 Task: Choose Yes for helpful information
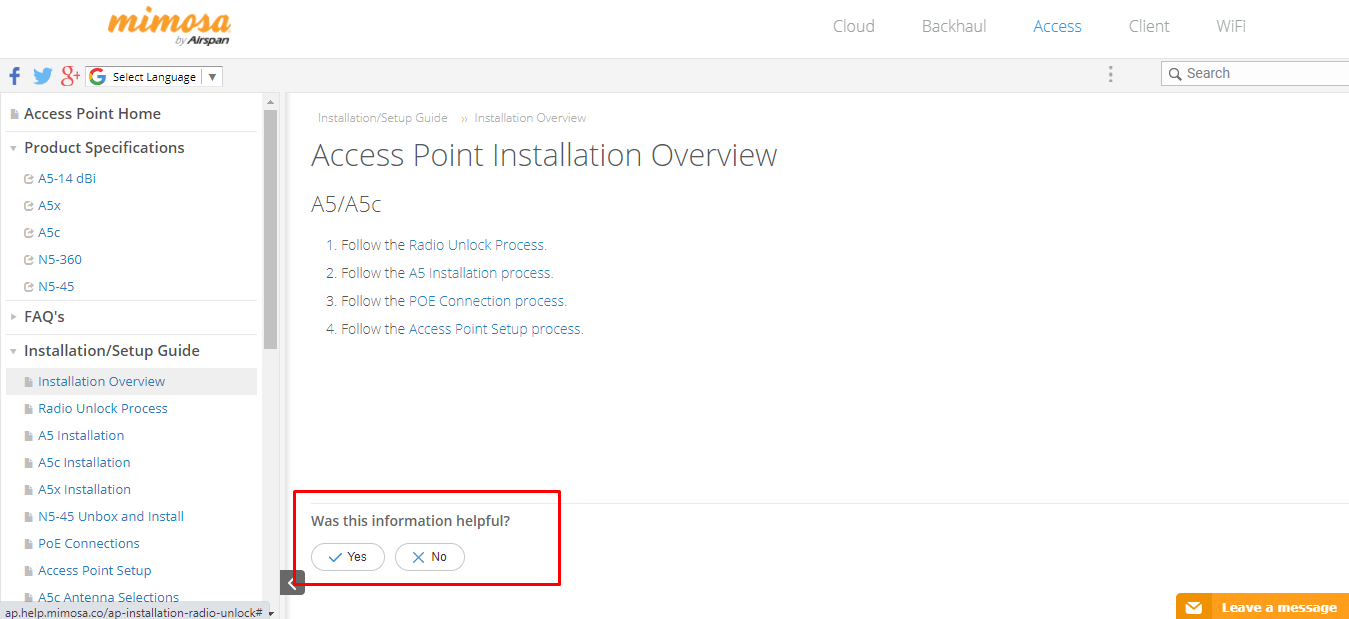point(348,557)
